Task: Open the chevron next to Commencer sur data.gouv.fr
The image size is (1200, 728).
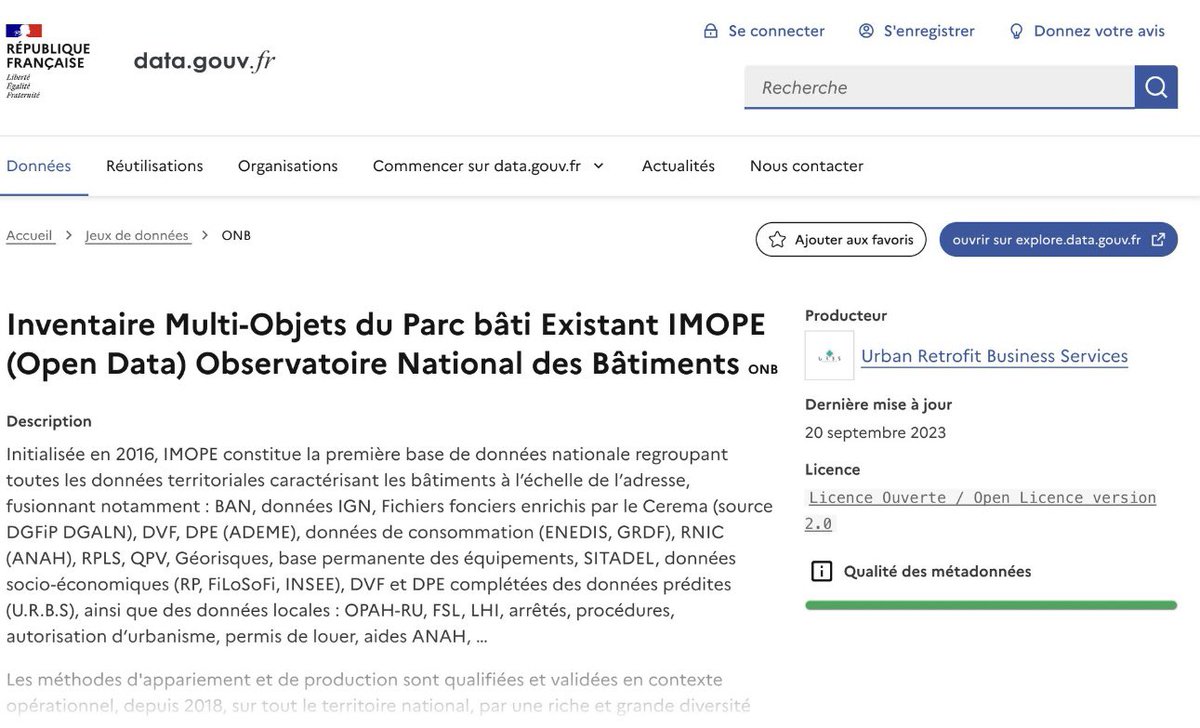Action: [600, 166]
